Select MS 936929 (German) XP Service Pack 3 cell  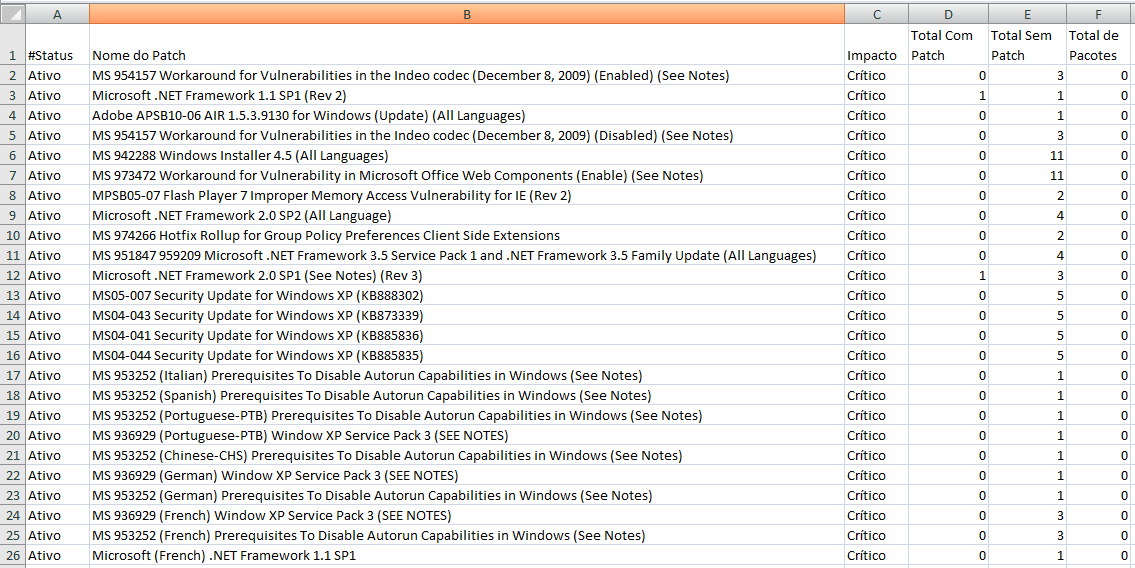tap(467, 475)
